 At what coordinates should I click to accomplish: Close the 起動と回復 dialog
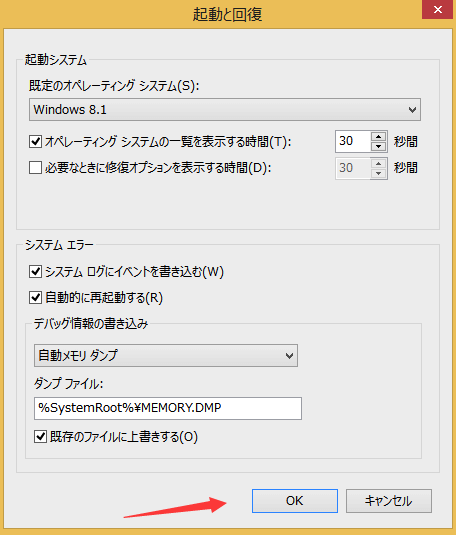pyautogui.click(x=438, y=10)
